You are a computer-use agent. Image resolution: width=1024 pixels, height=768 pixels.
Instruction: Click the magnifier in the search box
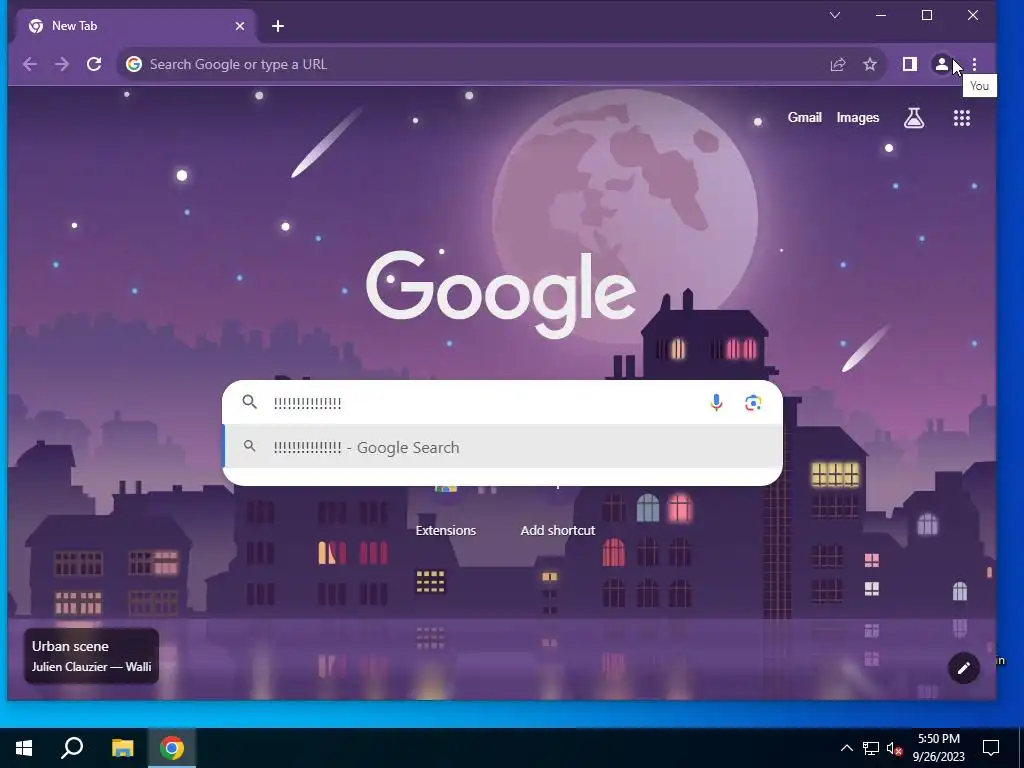coord(249,402)
